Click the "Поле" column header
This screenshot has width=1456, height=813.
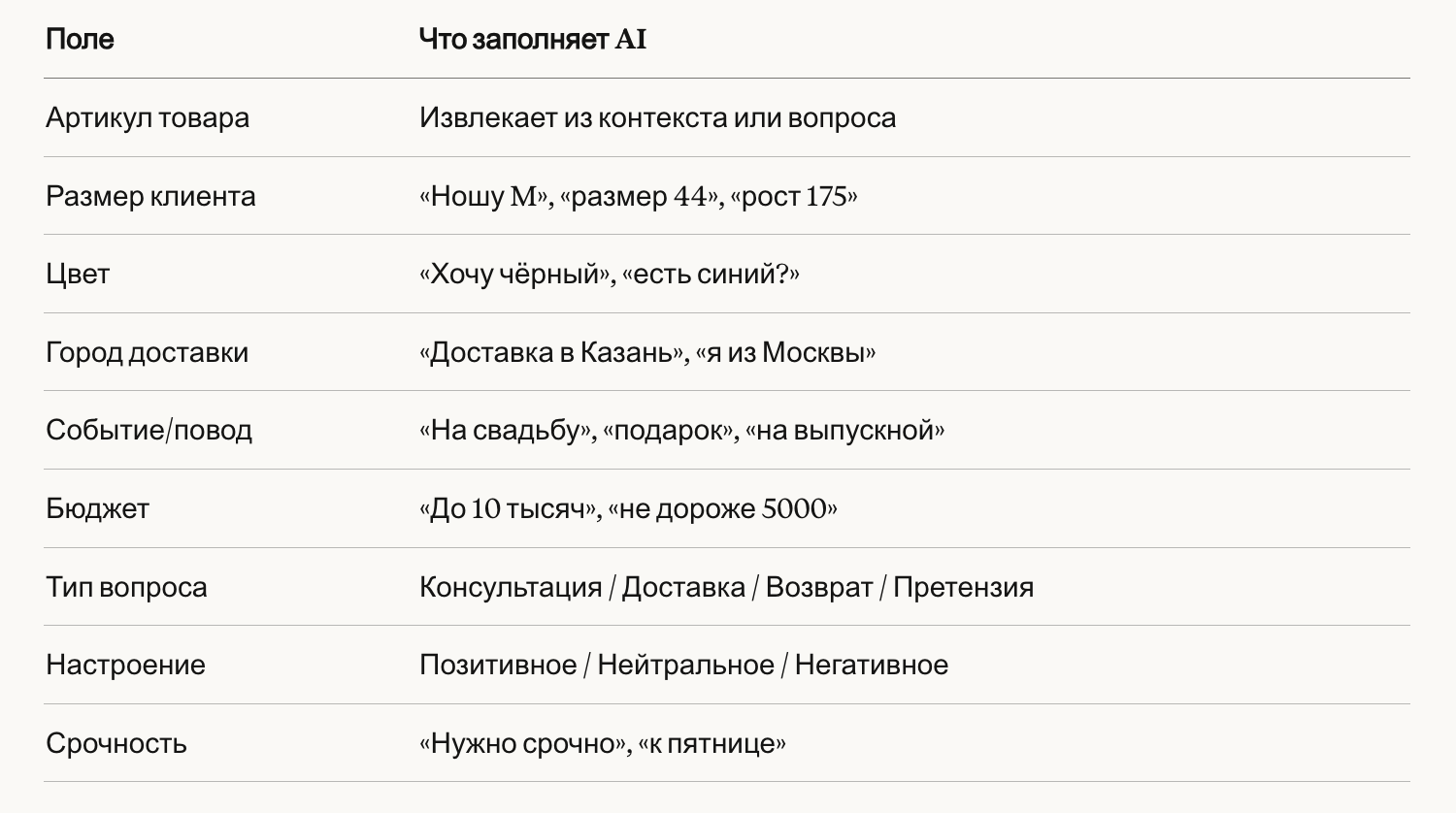[x=80, y=40]
